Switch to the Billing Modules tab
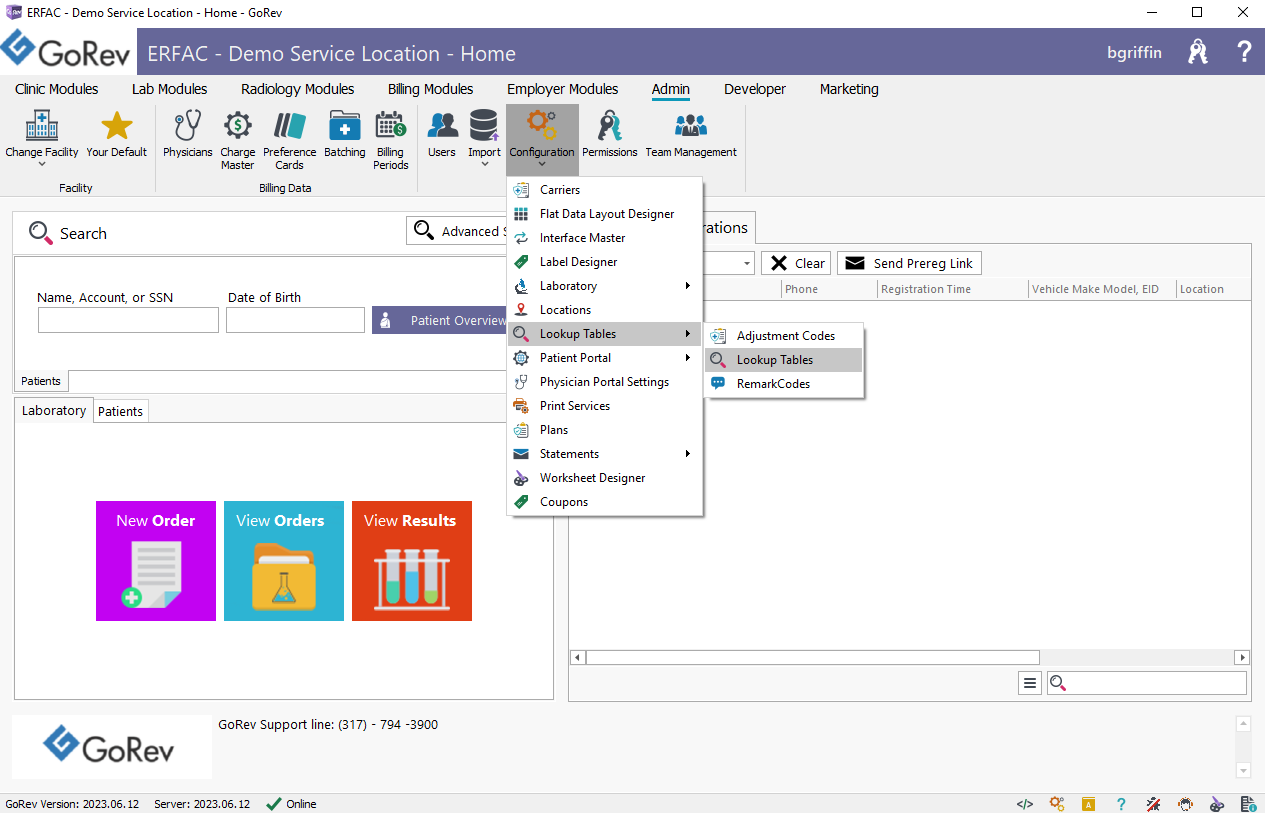The height and width of the screenshot is (813, 1265). 431,89
